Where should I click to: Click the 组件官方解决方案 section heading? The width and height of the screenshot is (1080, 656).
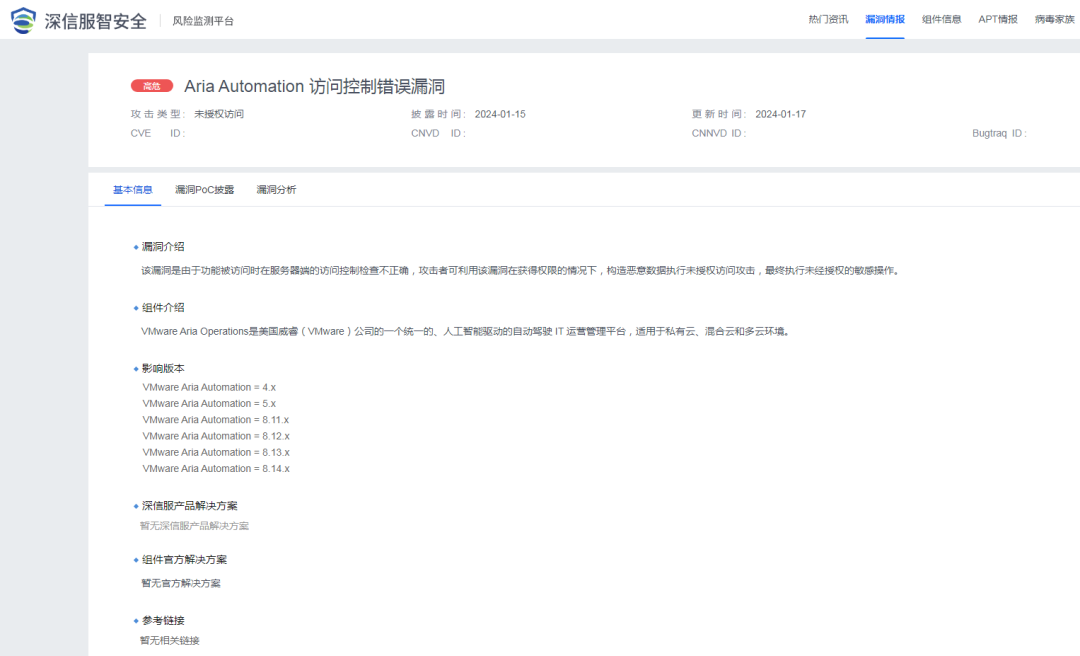tap(184, 560)
